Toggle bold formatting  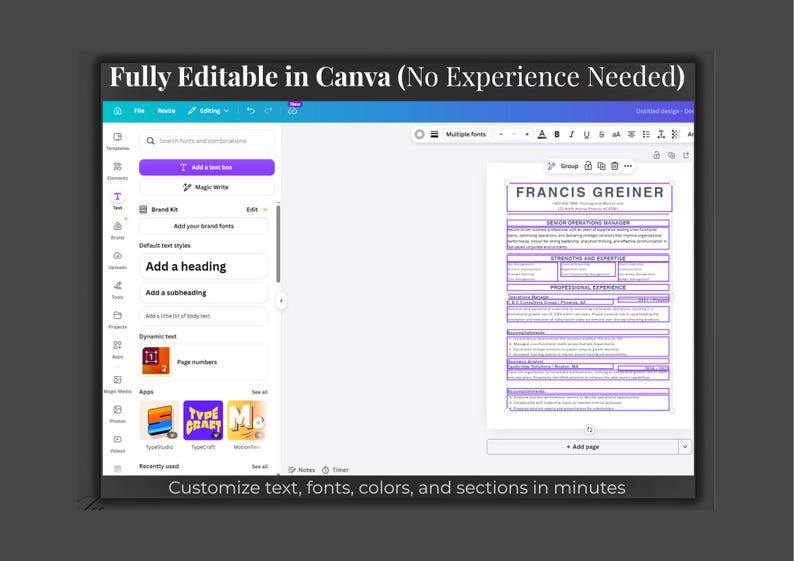click(x=557, y=134)
